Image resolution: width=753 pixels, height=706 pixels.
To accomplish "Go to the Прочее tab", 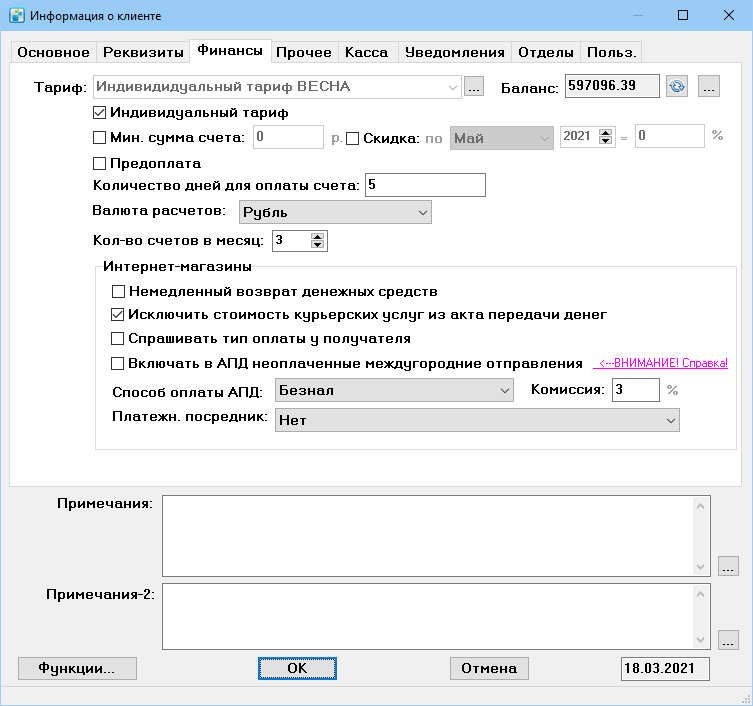I will click(304, 52).
